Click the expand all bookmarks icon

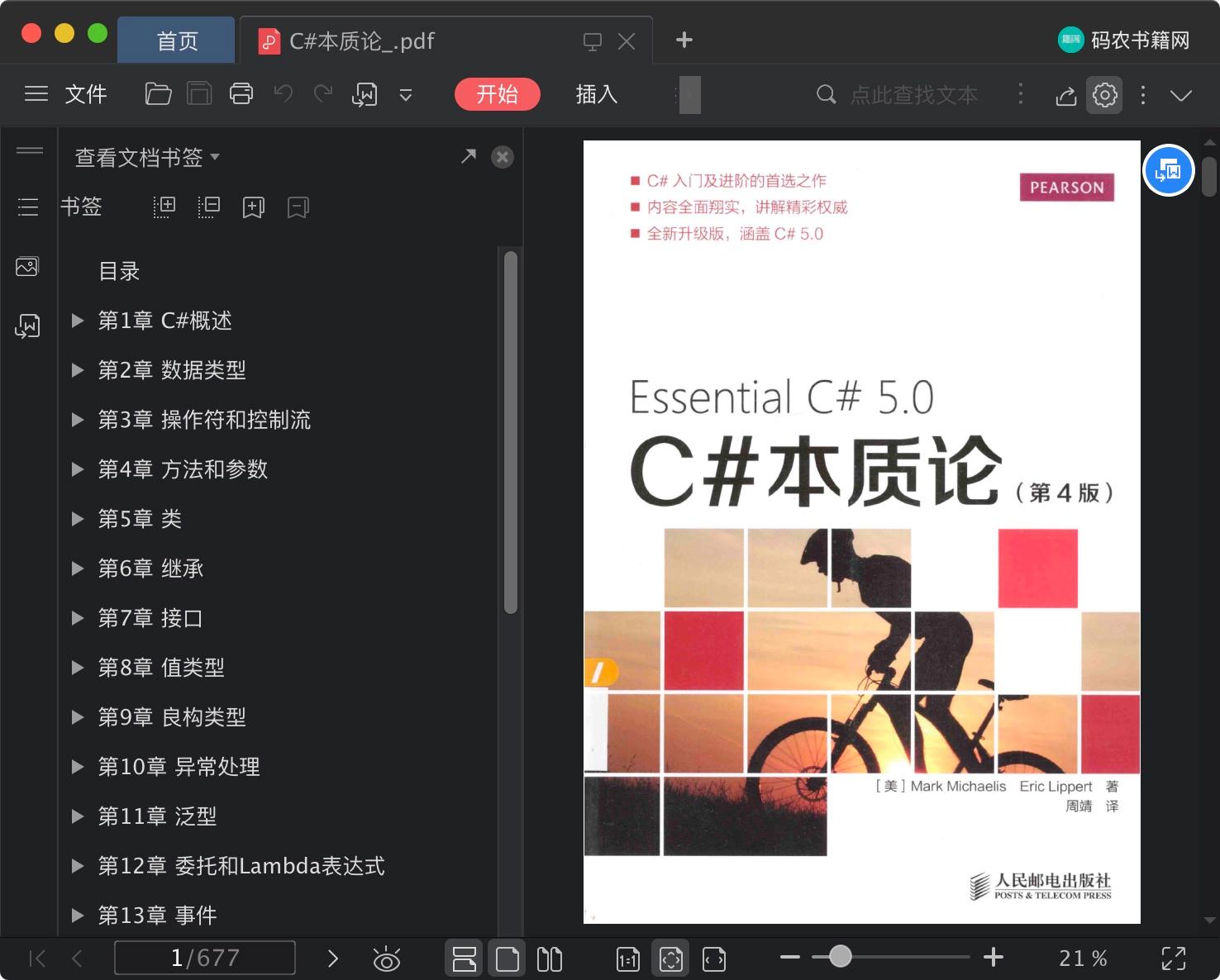[164, 207]
